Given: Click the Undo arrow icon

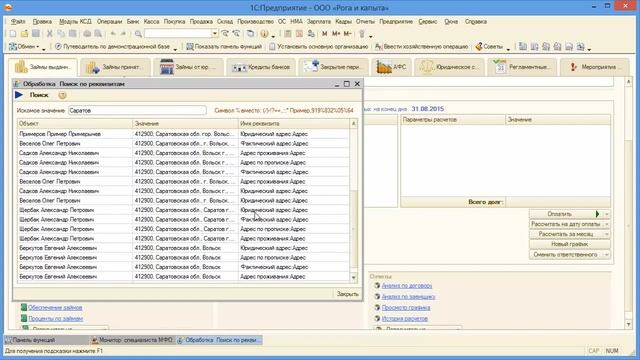Looking at the screenshot, I should 113,34.
